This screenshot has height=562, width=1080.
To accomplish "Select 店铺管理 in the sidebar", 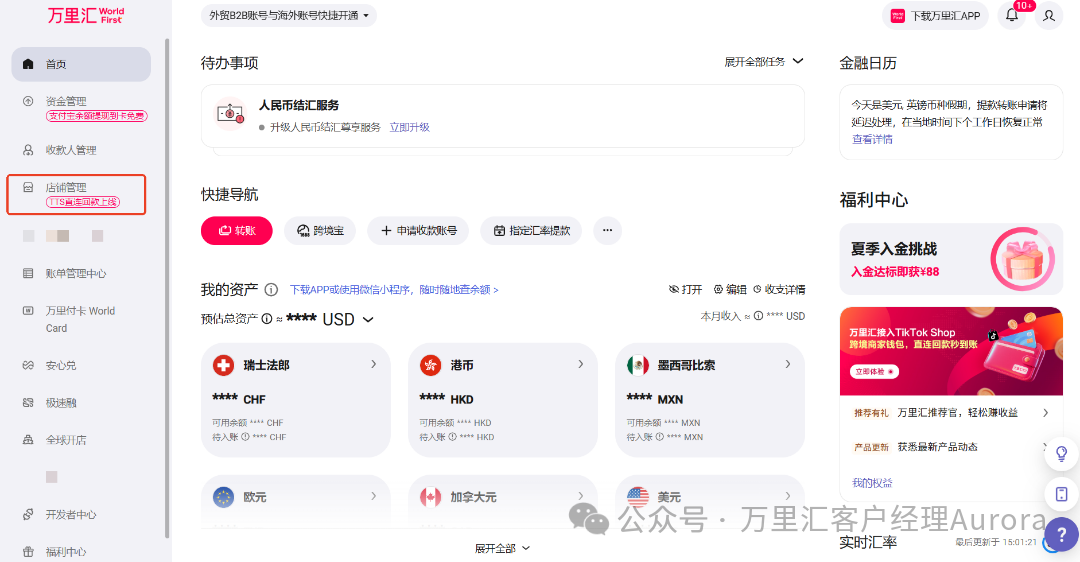I will [66, 187].
